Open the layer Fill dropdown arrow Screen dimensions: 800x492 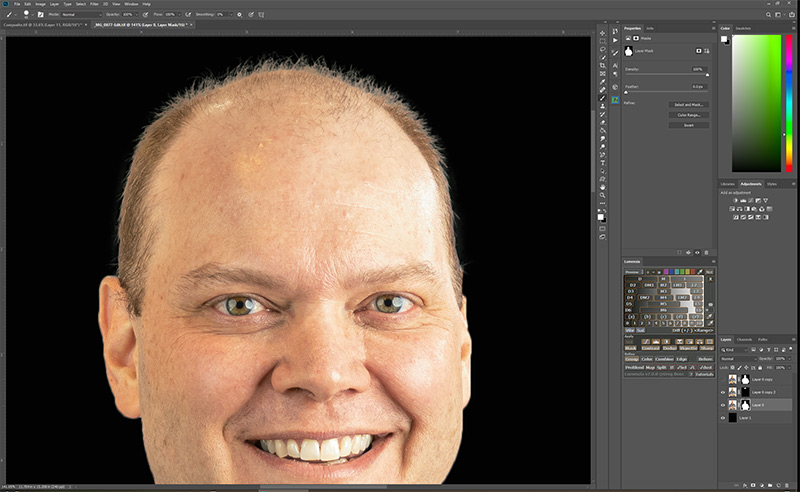[789, 367]
